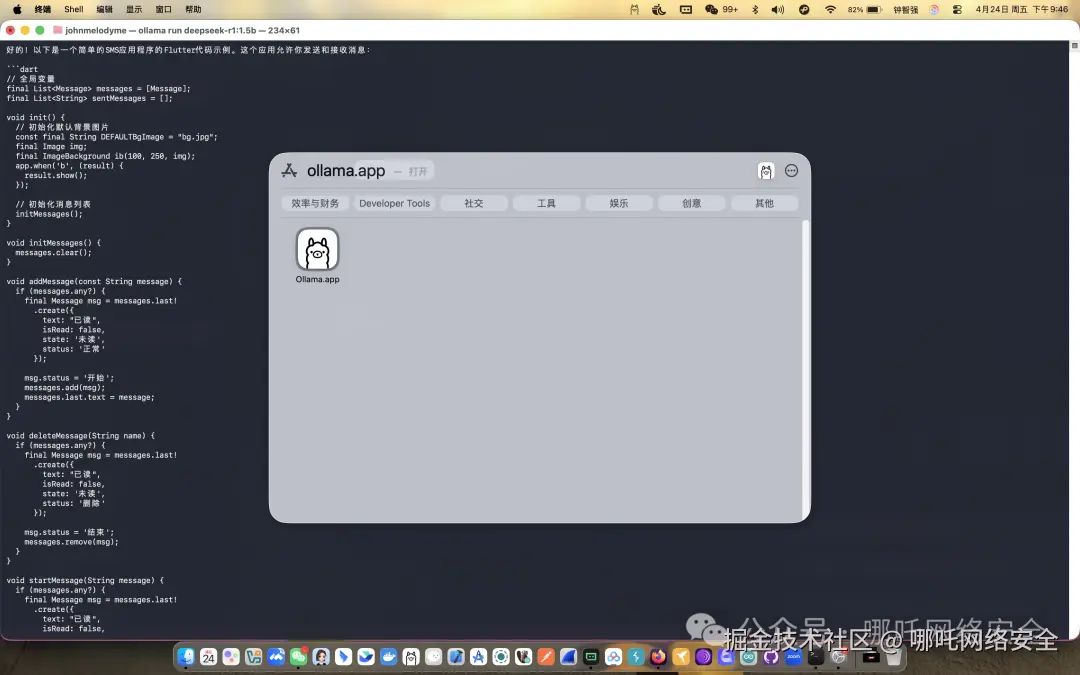Open Docker from the Dock
The height and width of the screenshot is (675, 1080).
388,657
